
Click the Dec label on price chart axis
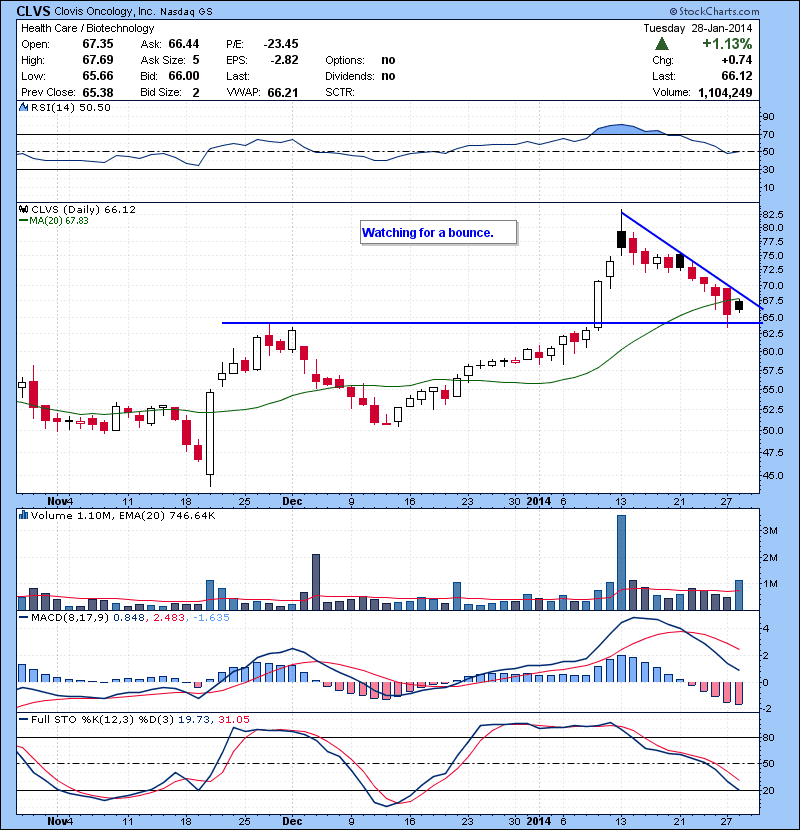(292, 501)
